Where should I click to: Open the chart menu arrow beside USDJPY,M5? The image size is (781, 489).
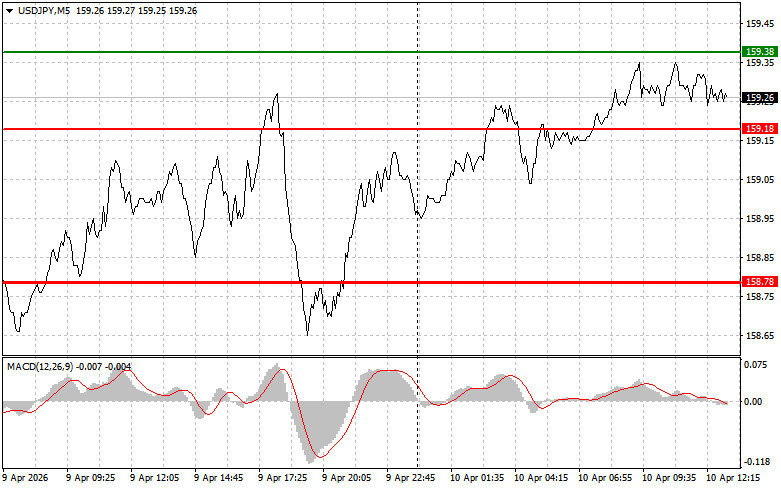[9, 10]
